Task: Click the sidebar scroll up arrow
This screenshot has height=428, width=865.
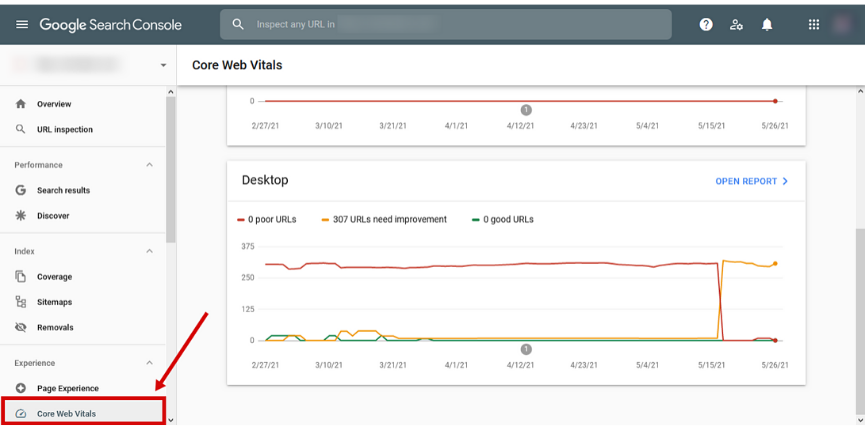Action: coord(170,92)
